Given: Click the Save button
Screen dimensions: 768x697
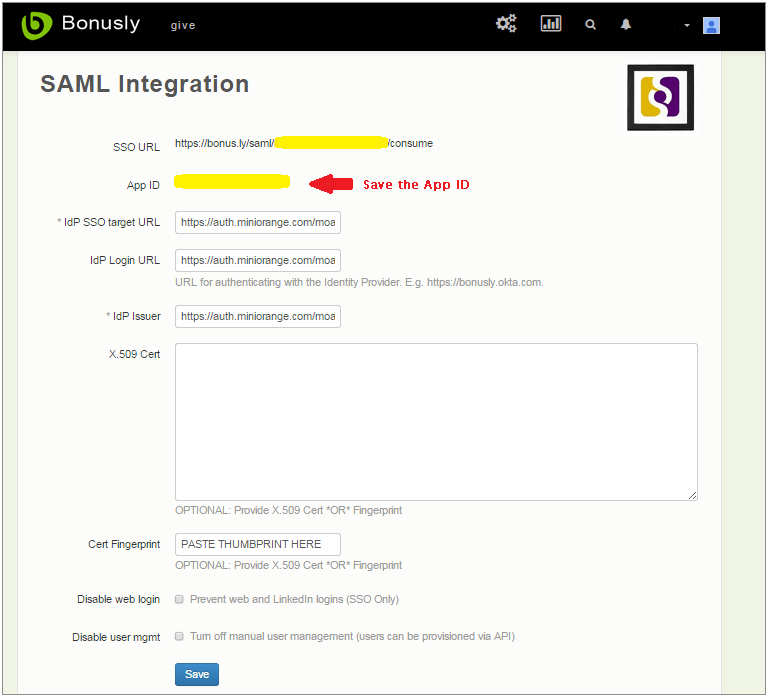Looking at the screenshot, I should click(197, 674).
